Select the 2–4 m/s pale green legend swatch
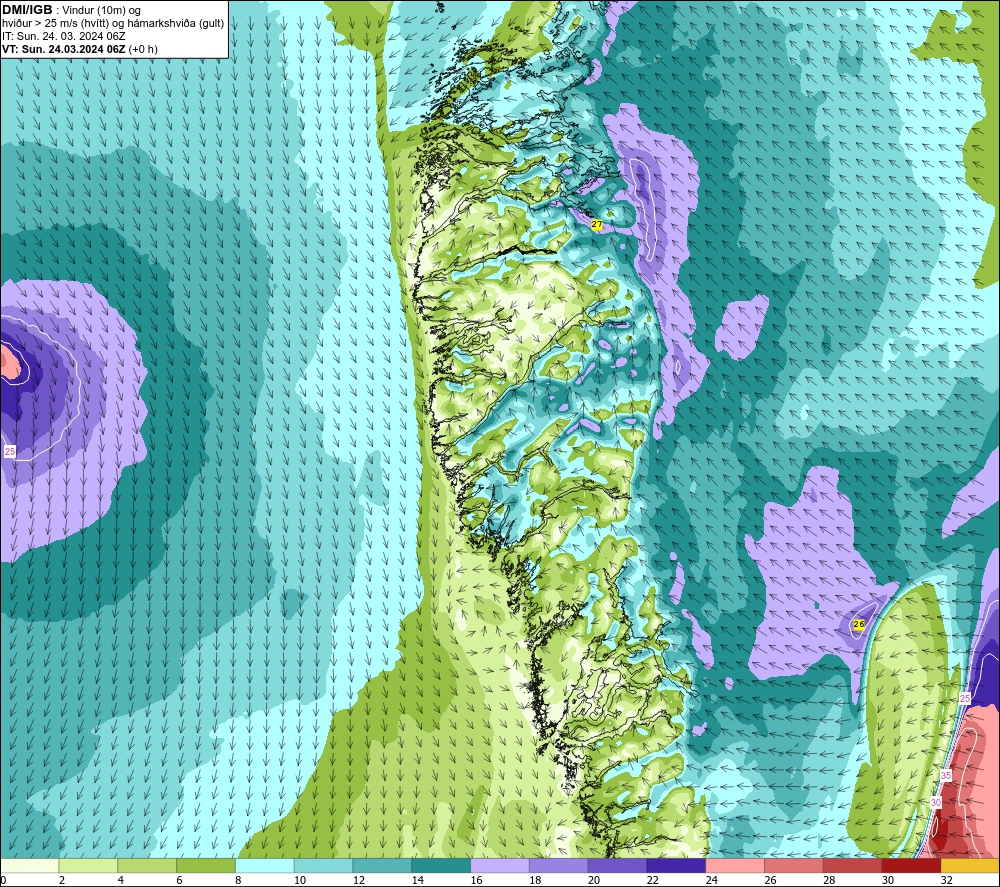Screen dimensions: 1000x887 pyautogui.click(x=88, y=865)
